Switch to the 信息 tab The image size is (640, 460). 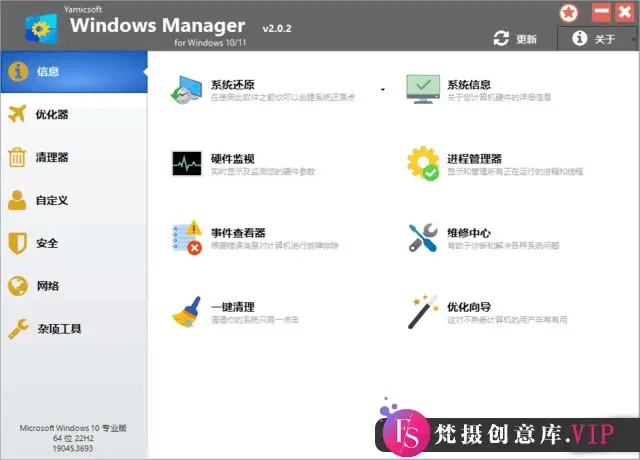coord(74,71)
